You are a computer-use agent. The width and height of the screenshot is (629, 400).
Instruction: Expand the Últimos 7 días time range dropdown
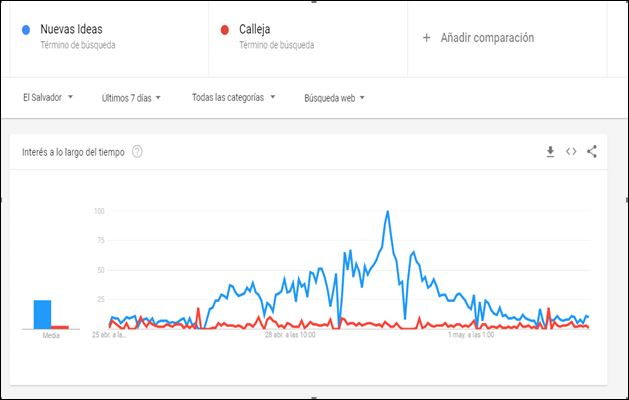click(x=131, y=98)
